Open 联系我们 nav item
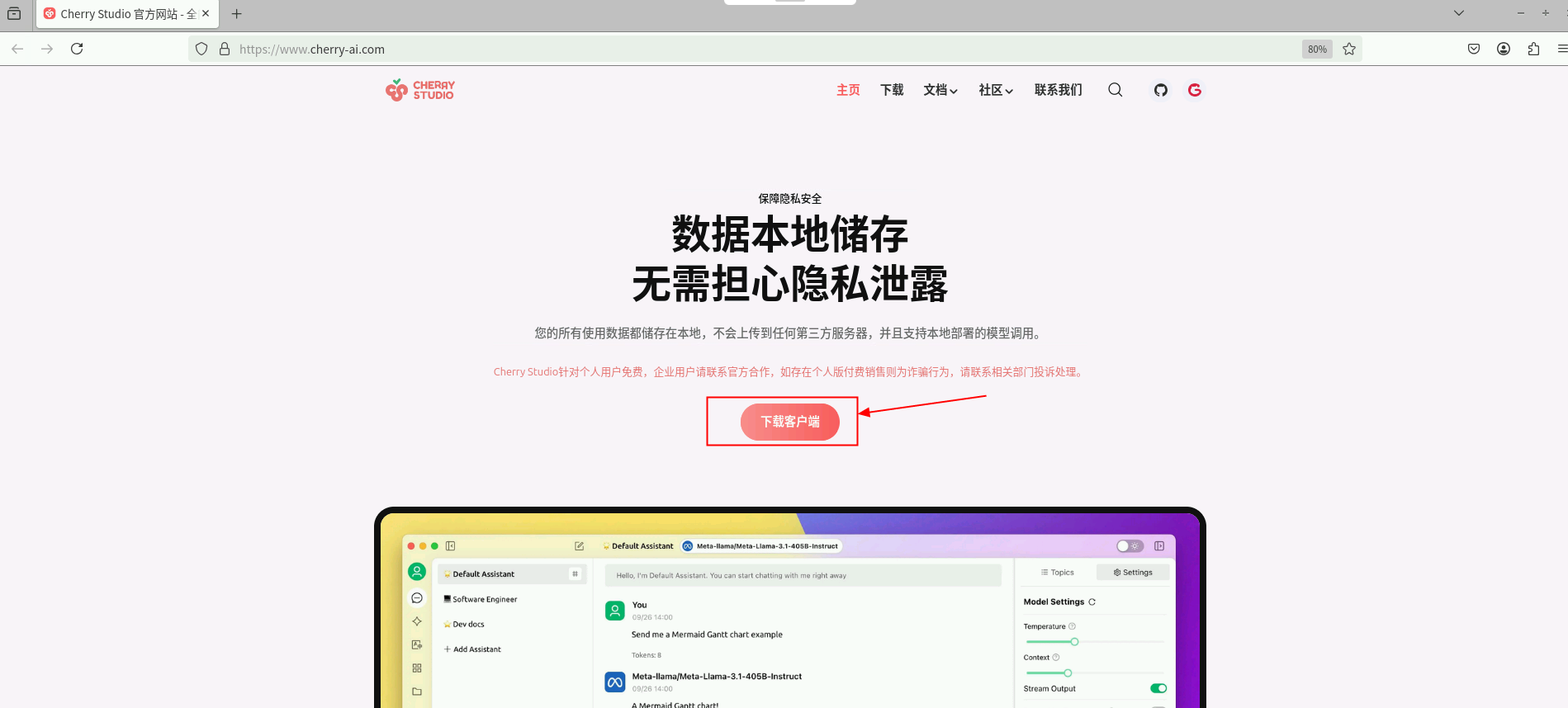1568x708 pixels. coord(1058,90)
